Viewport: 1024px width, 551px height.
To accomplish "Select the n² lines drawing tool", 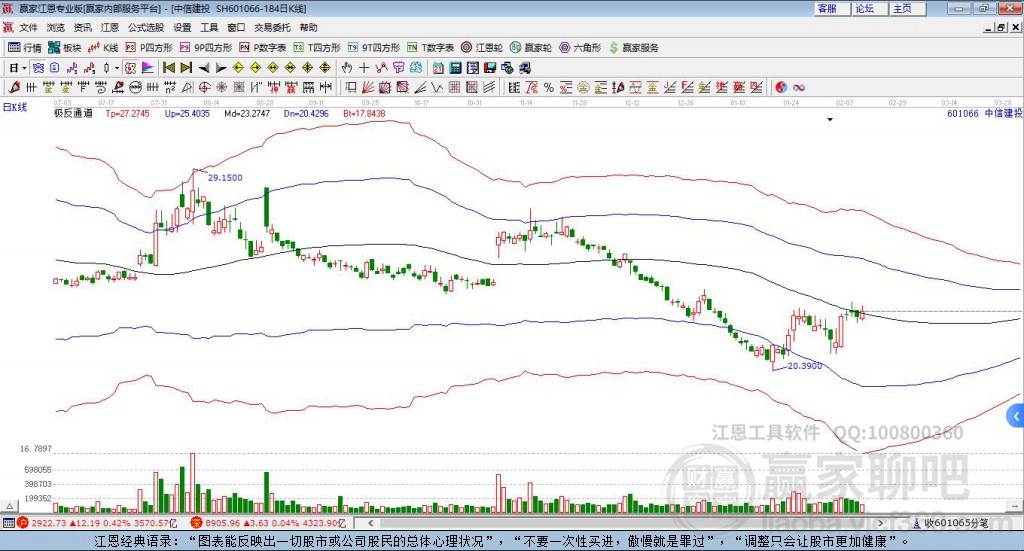I will pos(169,87).
